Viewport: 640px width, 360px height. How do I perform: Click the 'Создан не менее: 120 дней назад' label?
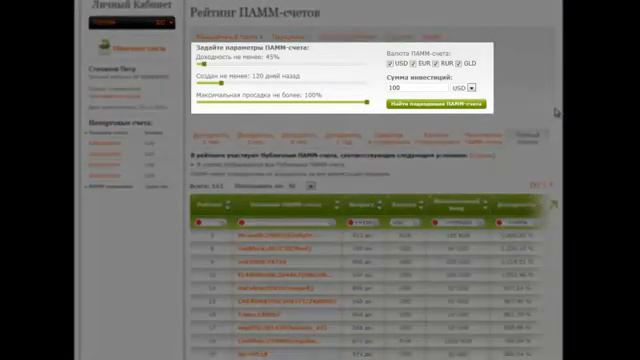pyautogui.click(x=248, y=76)
